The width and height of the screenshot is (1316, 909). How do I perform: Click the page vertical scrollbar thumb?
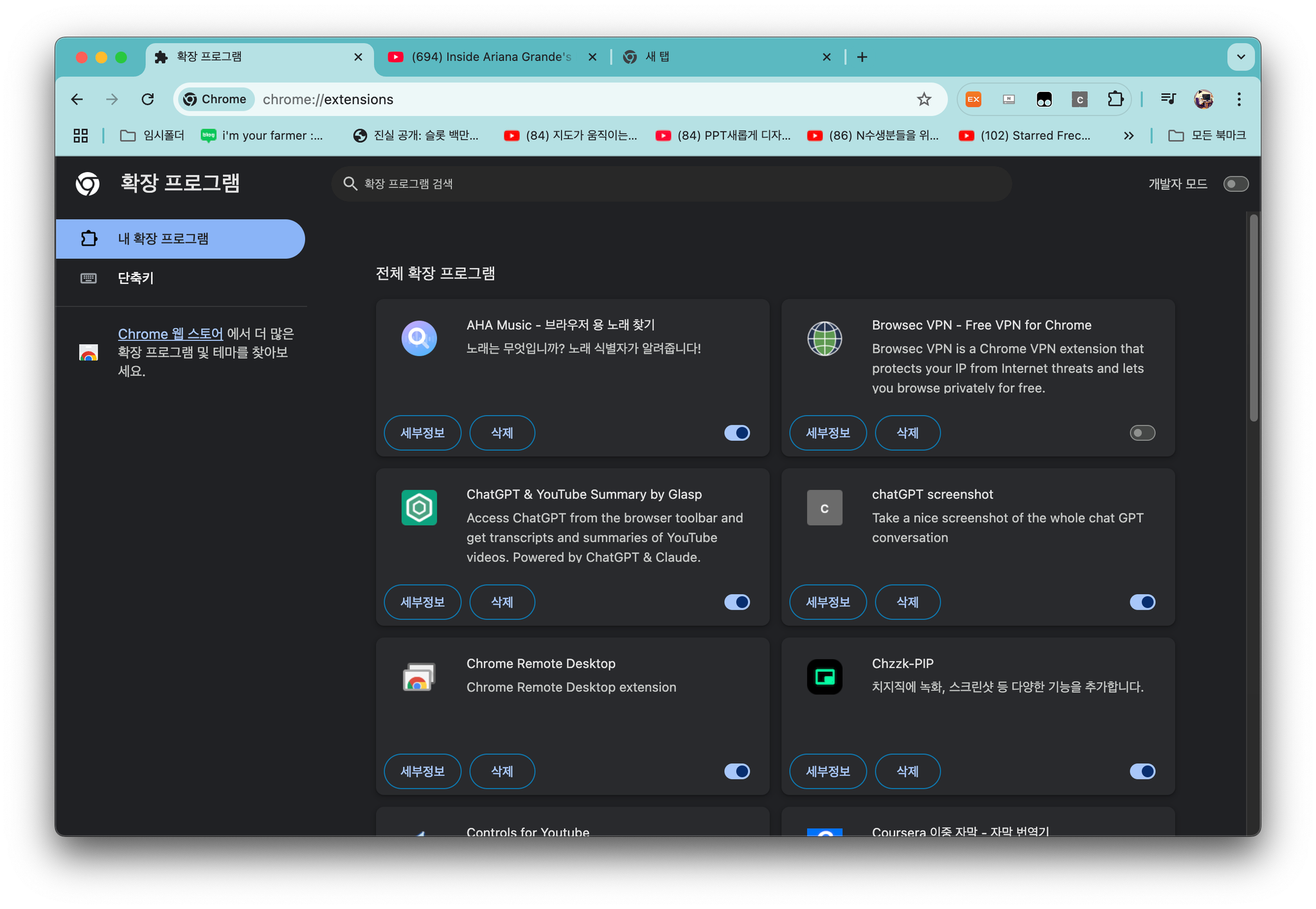(x=1253, y=318)
